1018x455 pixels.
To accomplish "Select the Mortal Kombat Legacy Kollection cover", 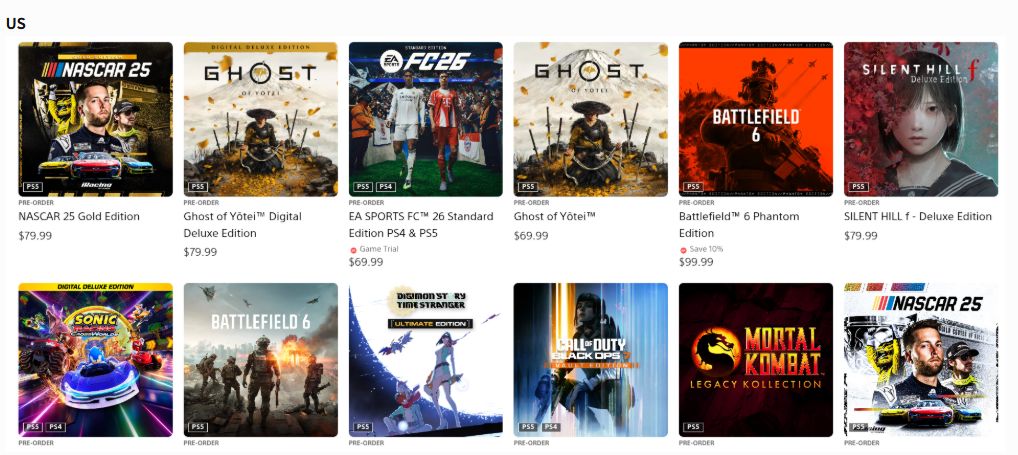I will (x=756, y=360).
